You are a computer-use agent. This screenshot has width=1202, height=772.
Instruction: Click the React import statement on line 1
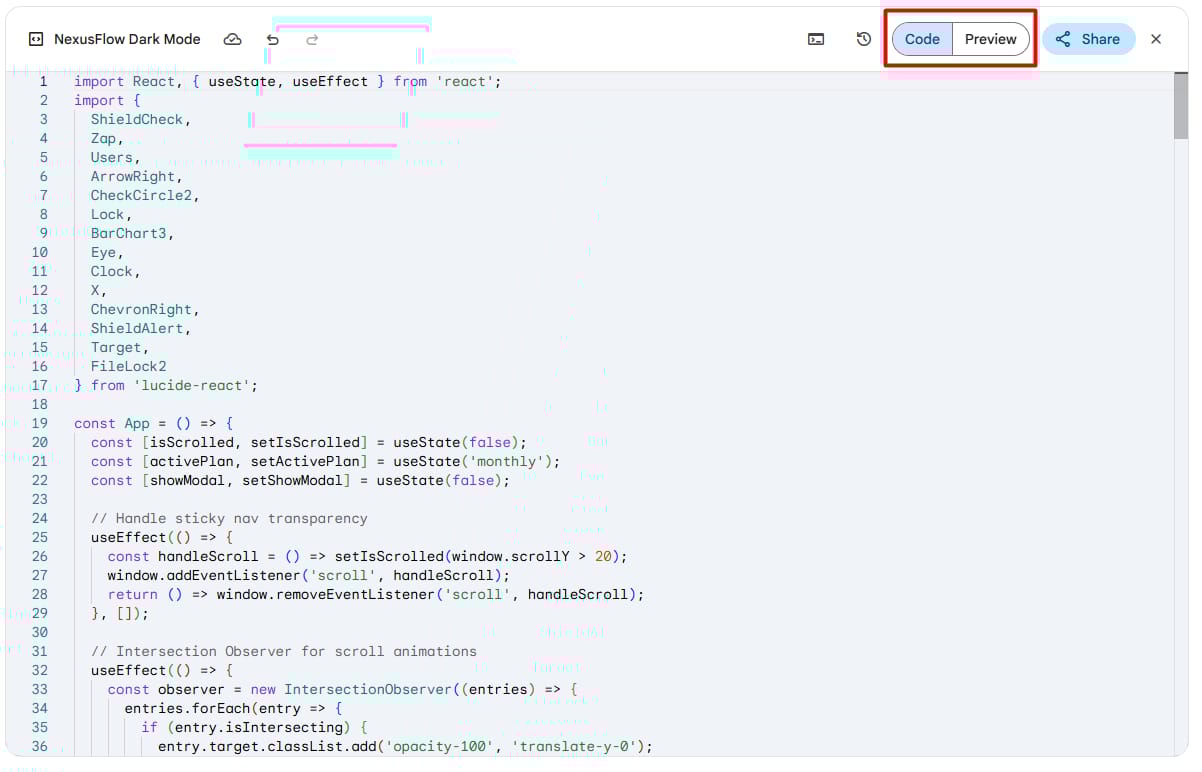(x=288, y=81)
